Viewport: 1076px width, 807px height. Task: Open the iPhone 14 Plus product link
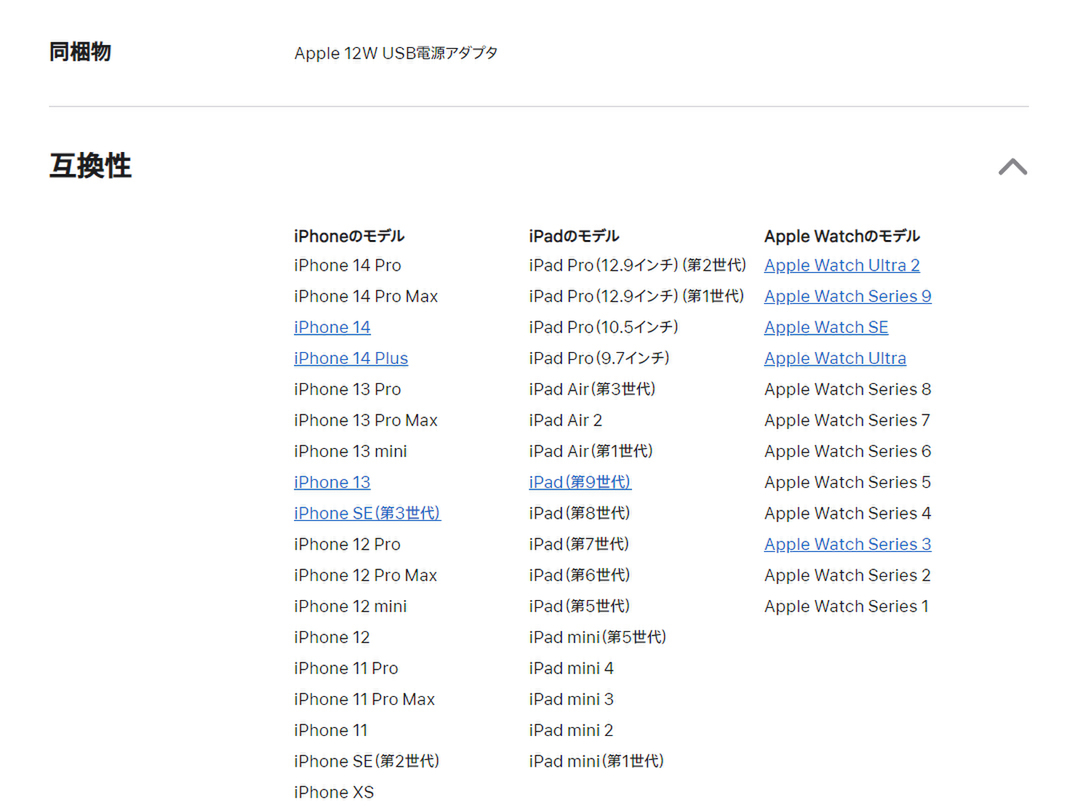351,358
